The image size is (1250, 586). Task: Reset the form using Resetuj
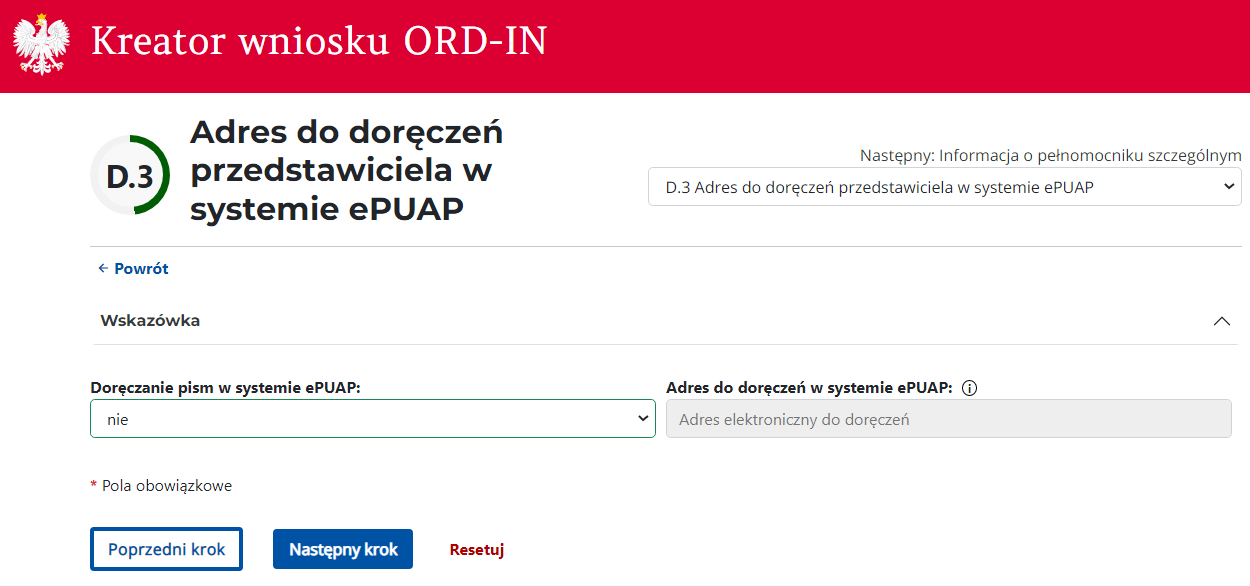point(477,549)
